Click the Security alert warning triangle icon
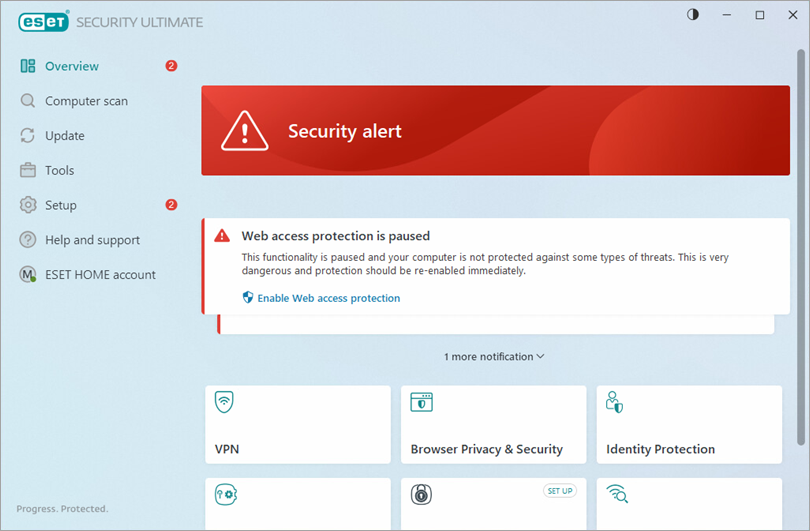This screenshot has height=531, width=810. click(244, 131)
